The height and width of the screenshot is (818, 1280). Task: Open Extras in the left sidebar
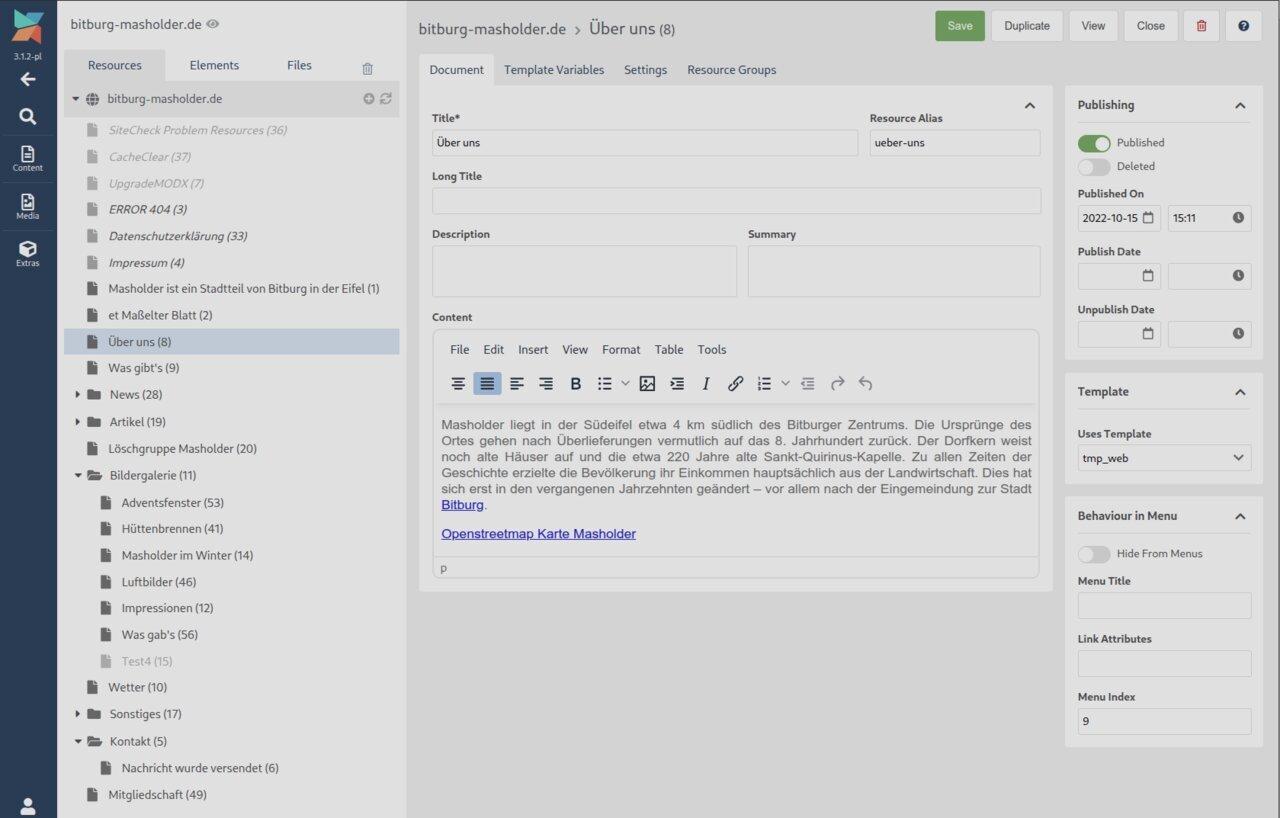click(27, 253)
